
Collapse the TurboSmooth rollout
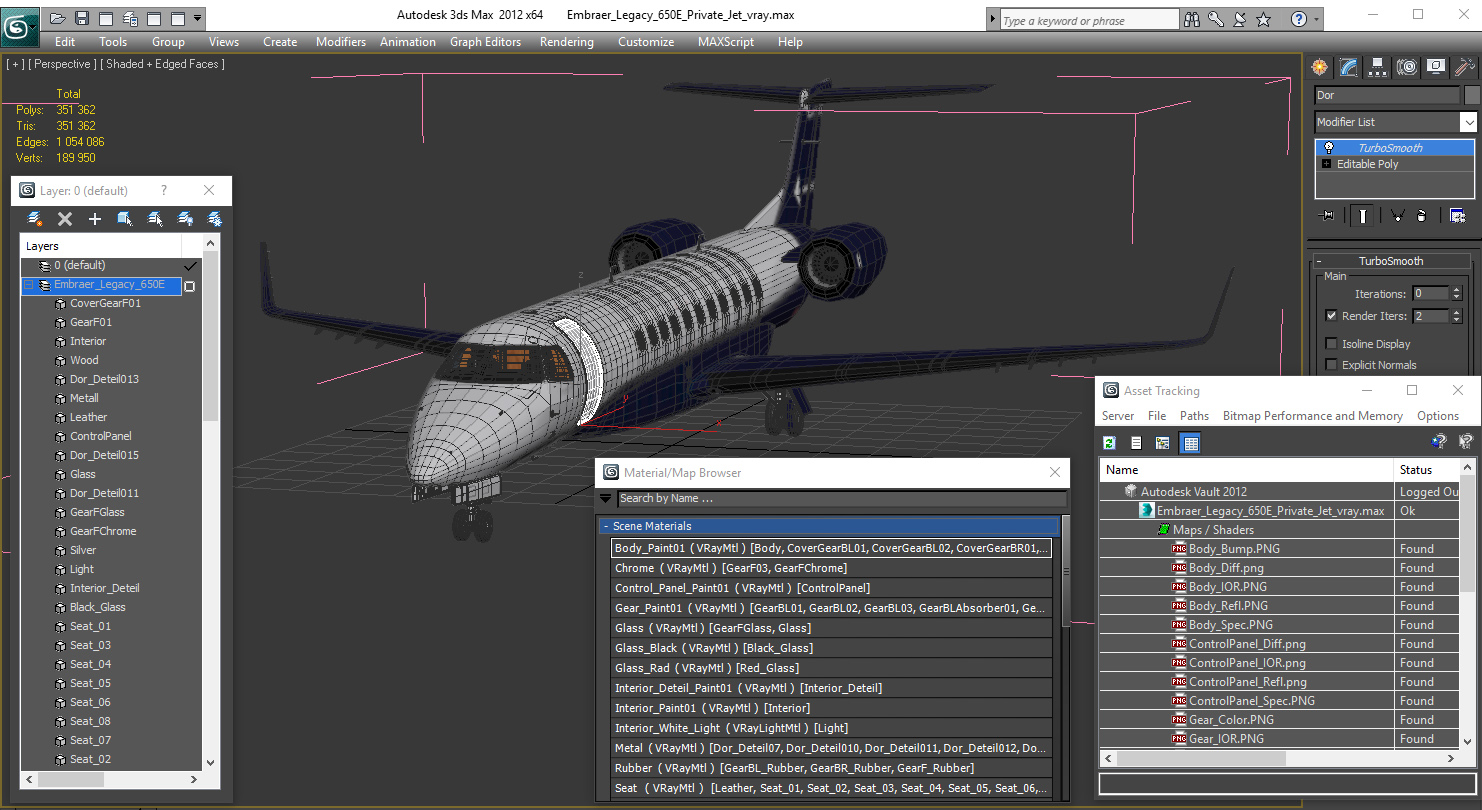[x=1320, y=261]
